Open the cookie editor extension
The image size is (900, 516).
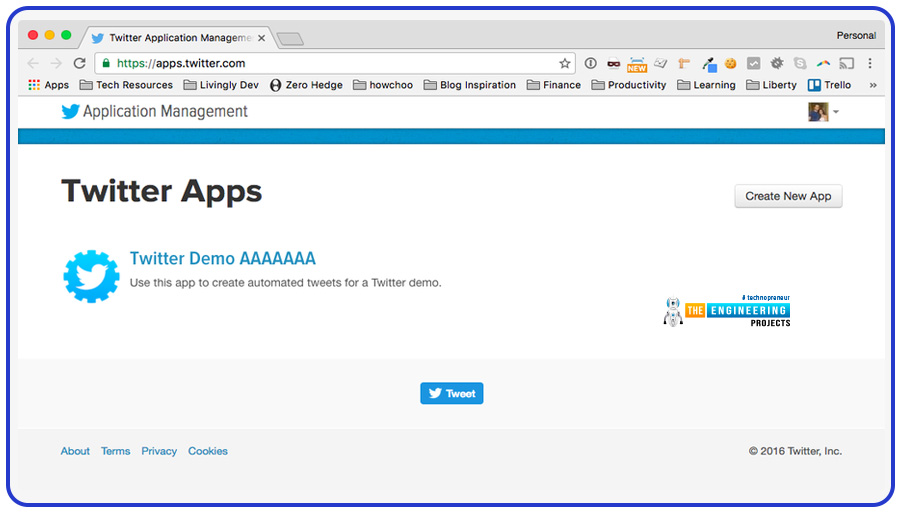[x=730, y=63]
